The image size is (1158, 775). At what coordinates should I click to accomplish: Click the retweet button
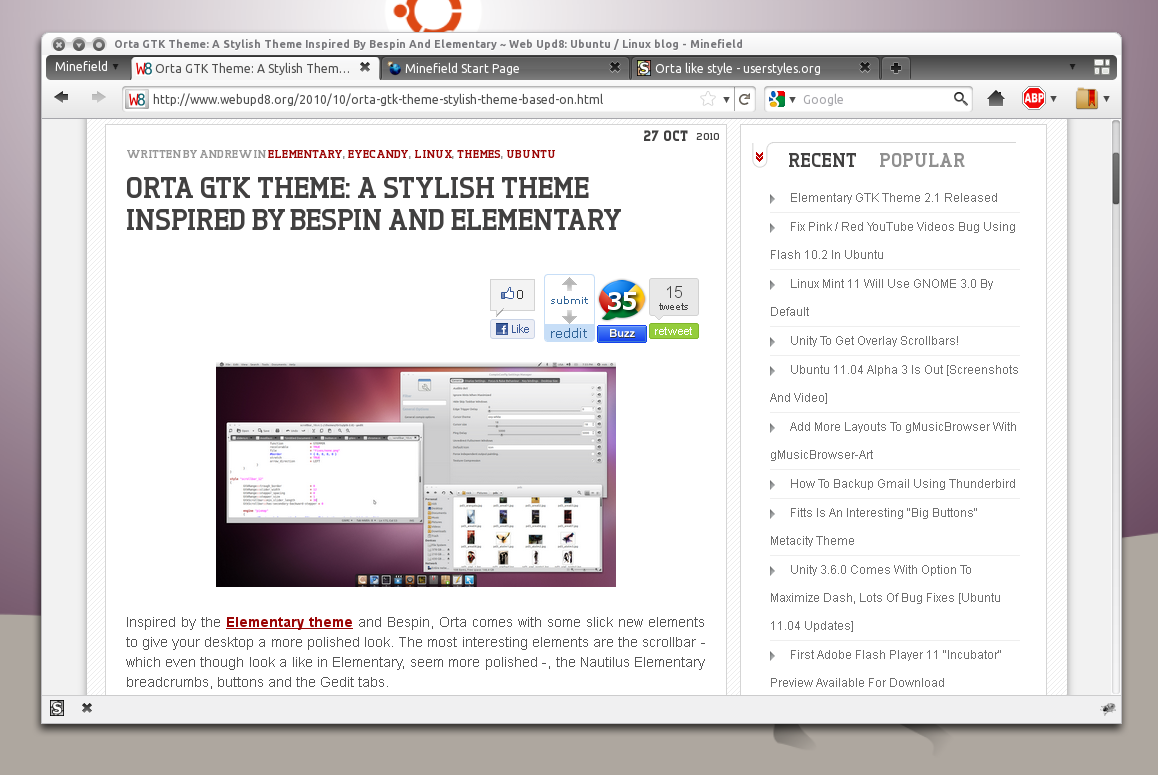[674, 331]
